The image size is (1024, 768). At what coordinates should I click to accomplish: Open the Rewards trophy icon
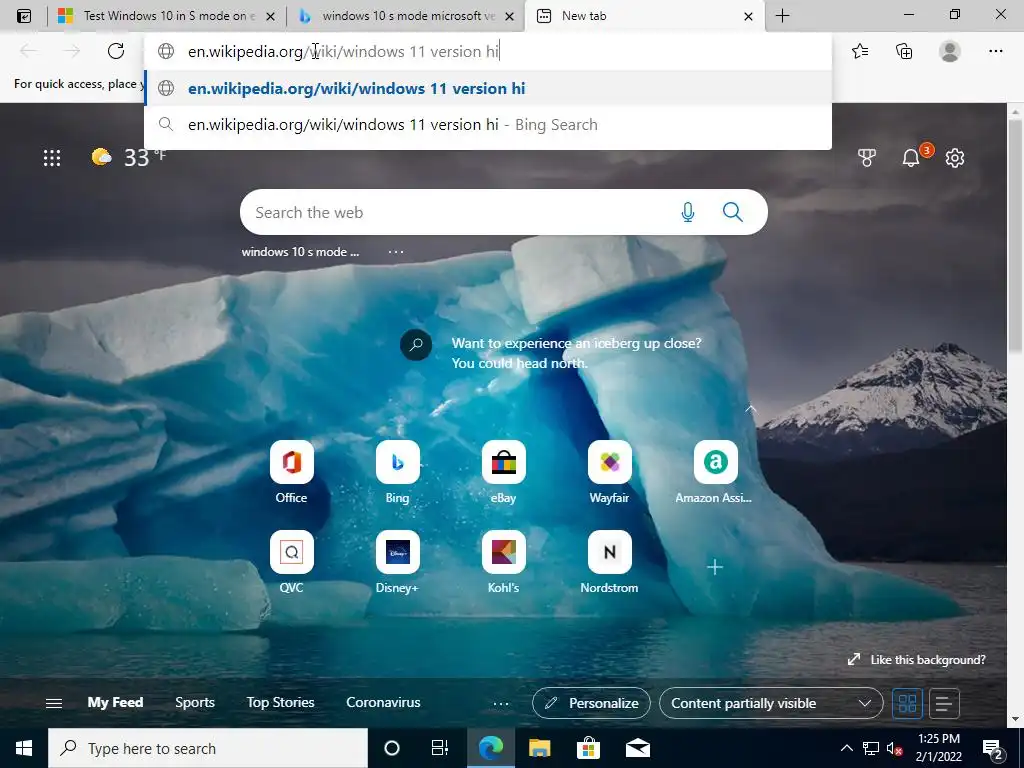[867, 157]
